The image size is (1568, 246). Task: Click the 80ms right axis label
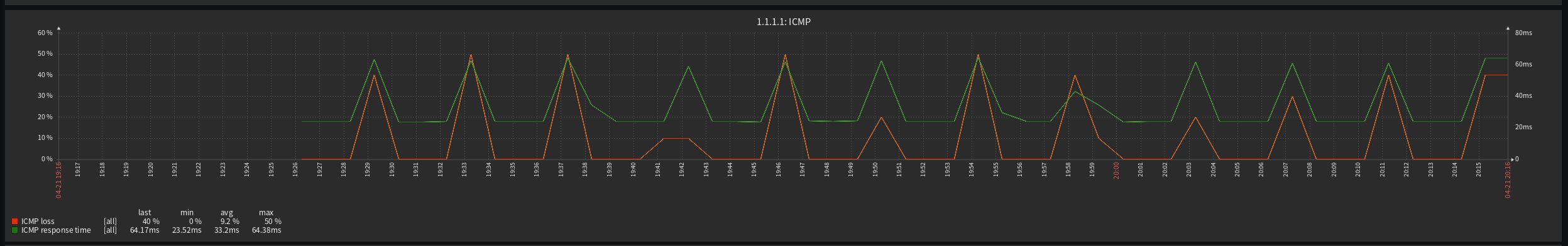(x=1523, y=33)
